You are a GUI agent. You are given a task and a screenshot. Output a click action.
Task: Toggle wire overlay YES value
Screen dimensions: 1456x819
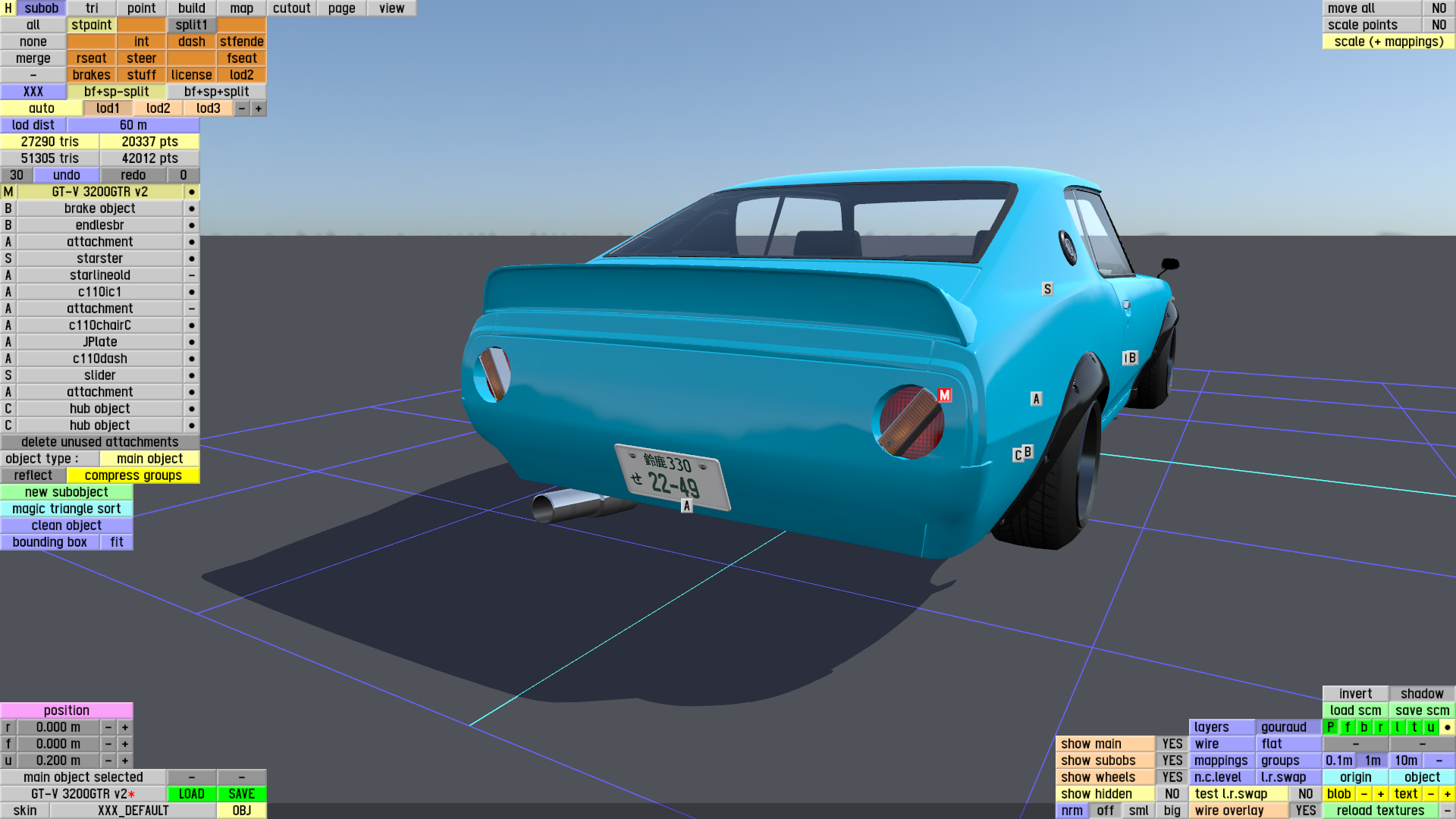(x=1305, y=811)
